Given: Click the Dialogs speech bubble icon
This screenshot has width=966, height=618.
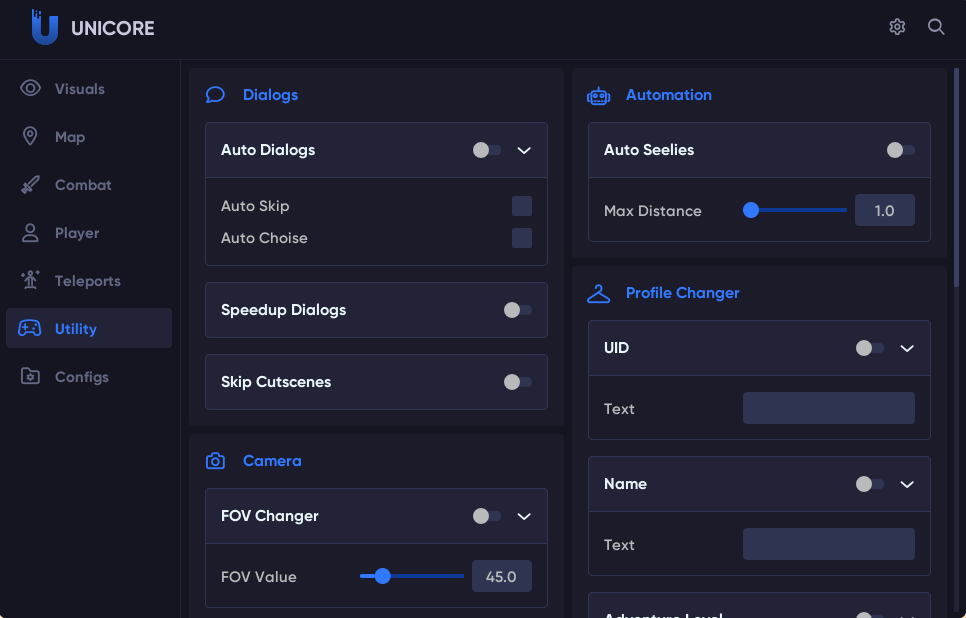Looking at the screenshot, I should coord(215,95).
